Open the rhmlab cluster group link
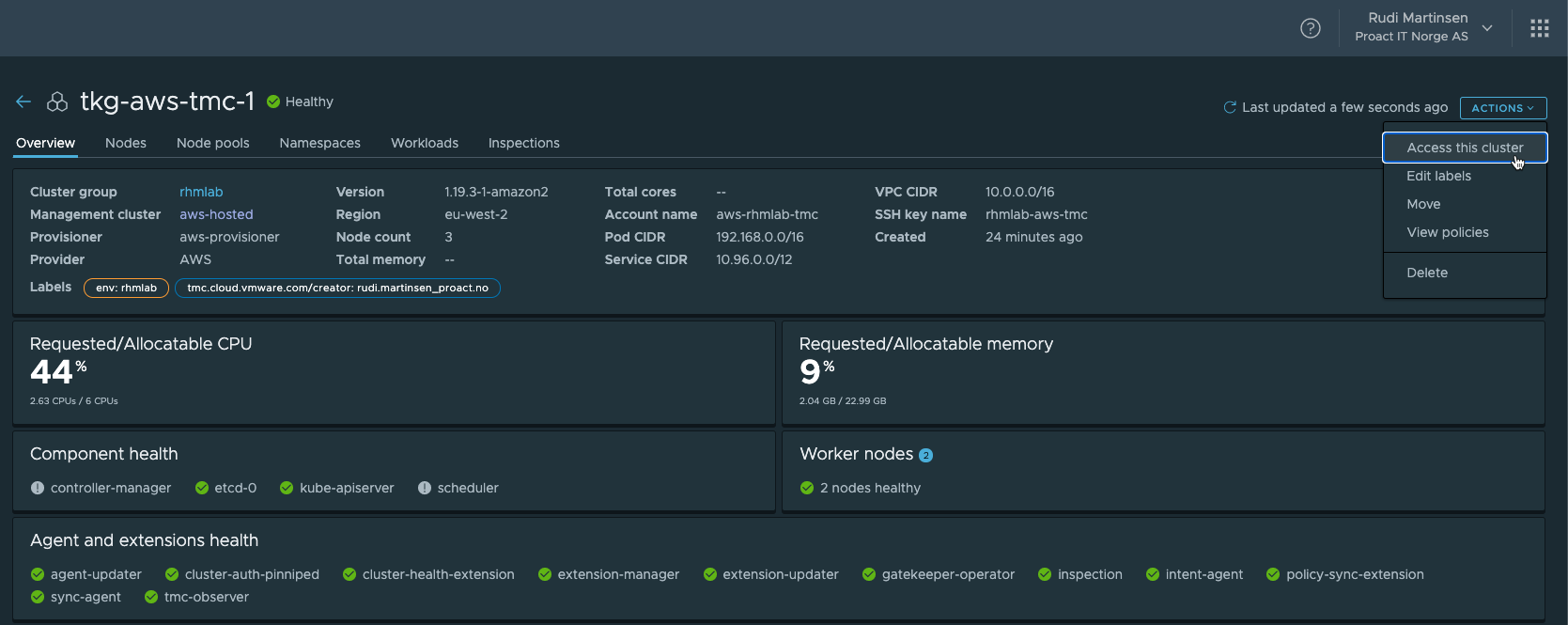The width and height of the screenshot is (1568, 625). coord(201,192)
